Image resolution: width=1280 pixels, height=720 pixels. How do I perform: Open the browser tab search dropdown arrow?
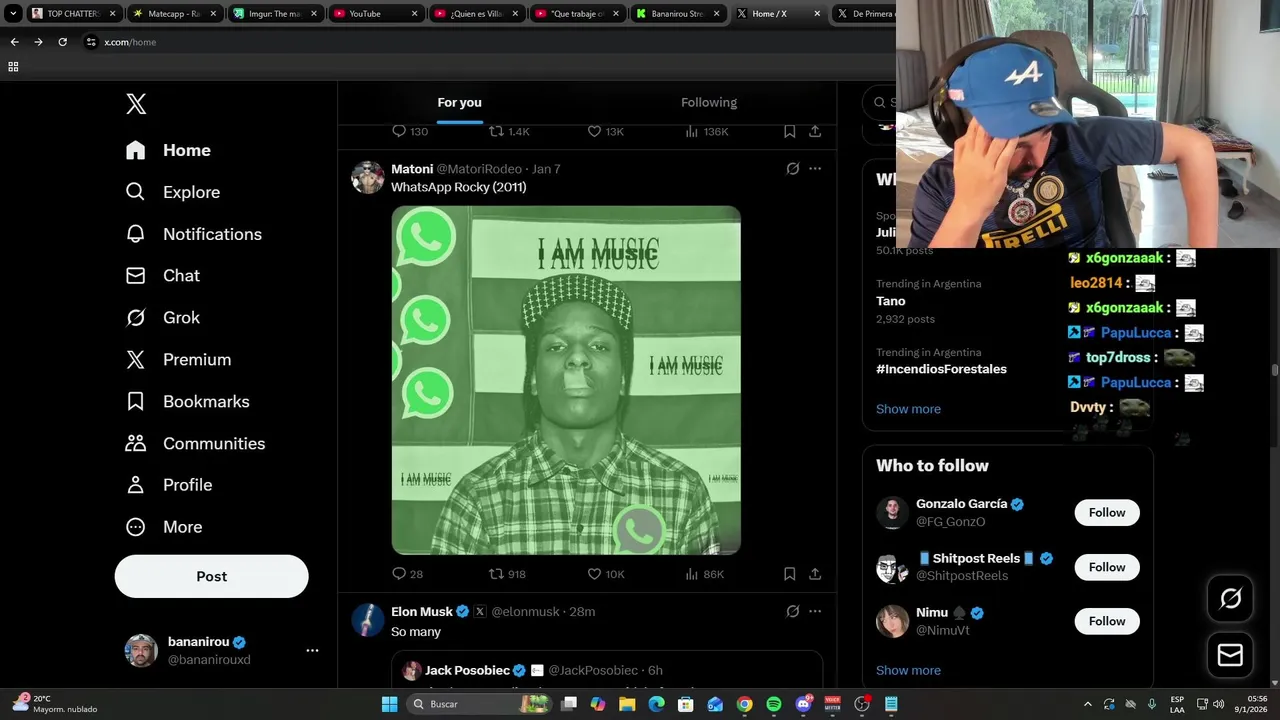tap(13, 14)
